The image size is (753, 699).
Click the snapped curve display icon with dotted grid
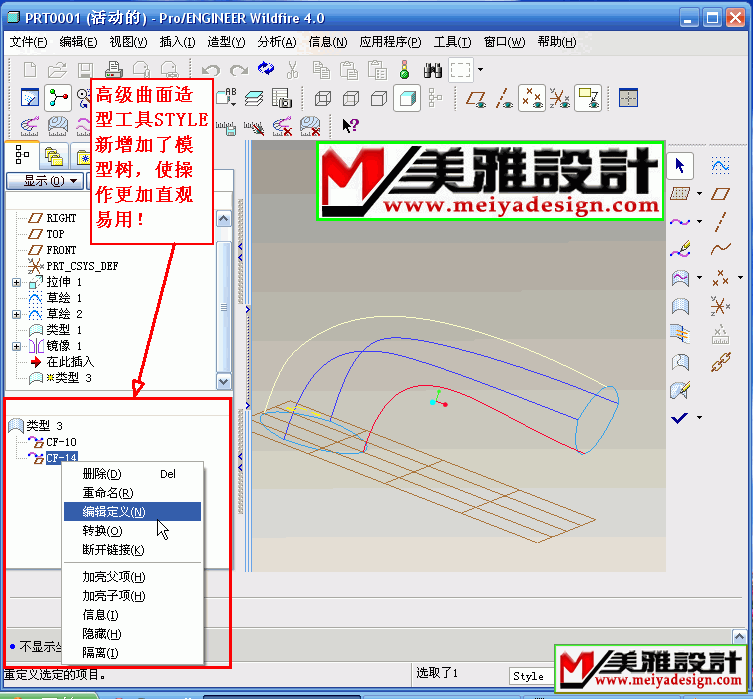pyautogui.click(x=720, y=166)
